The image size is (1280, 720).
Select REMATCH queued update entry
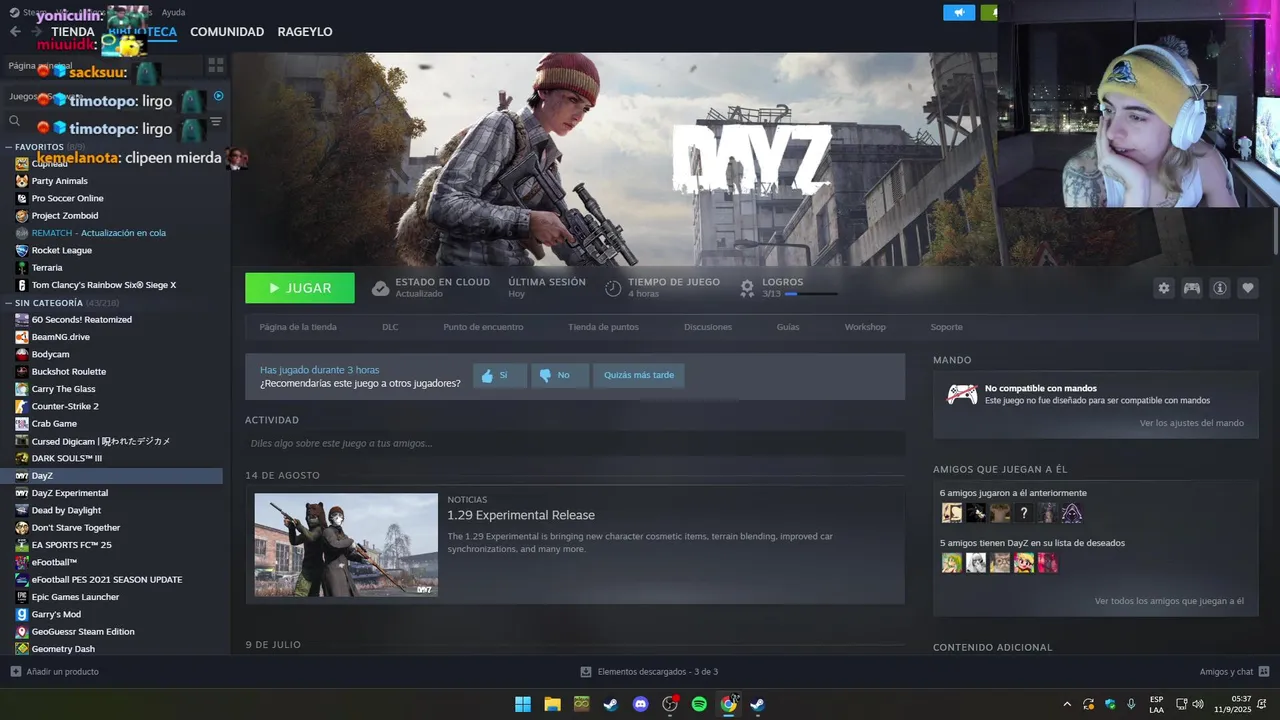click(98, 233)
